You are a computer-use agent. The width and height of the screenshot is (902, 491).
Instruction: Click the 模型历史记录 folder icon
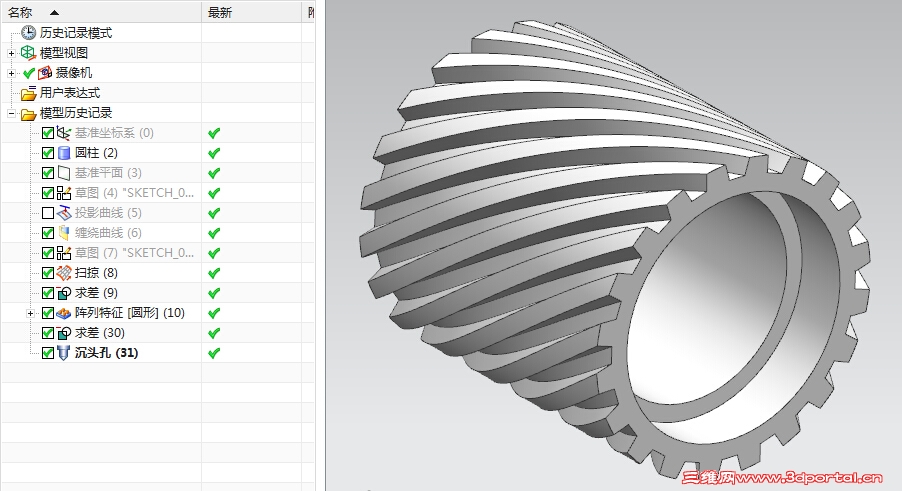[x=28, y=113]
